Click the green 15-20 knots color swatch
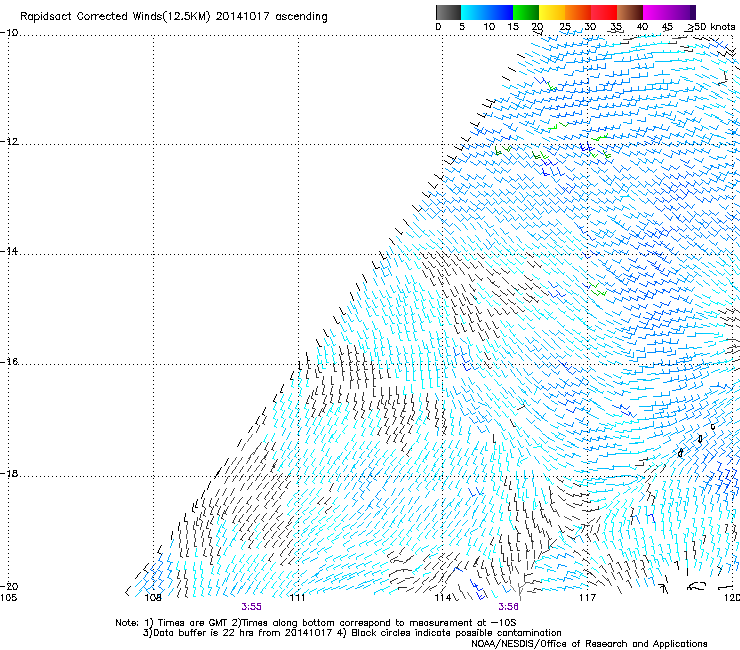Screen dimensions: 740x650 point(526,12)
